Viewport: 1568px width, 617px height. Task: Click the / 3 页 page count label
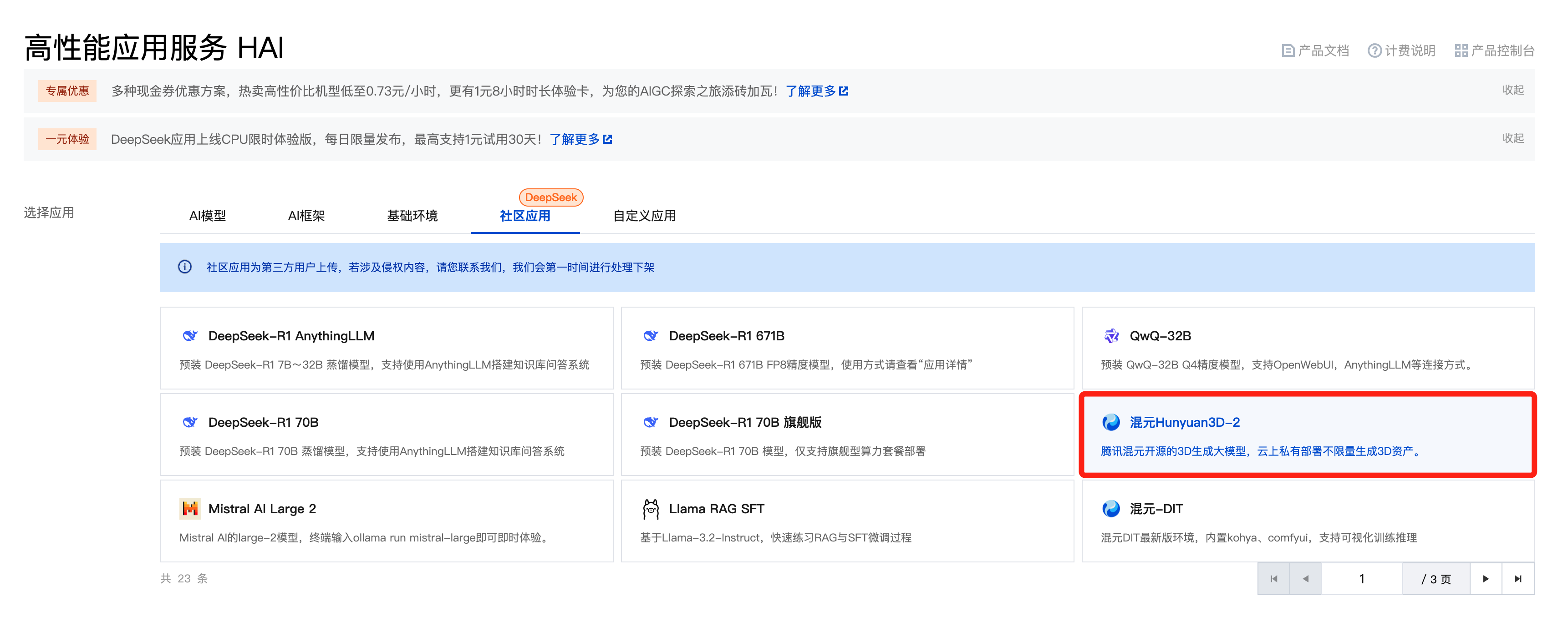coord(1436,579)
